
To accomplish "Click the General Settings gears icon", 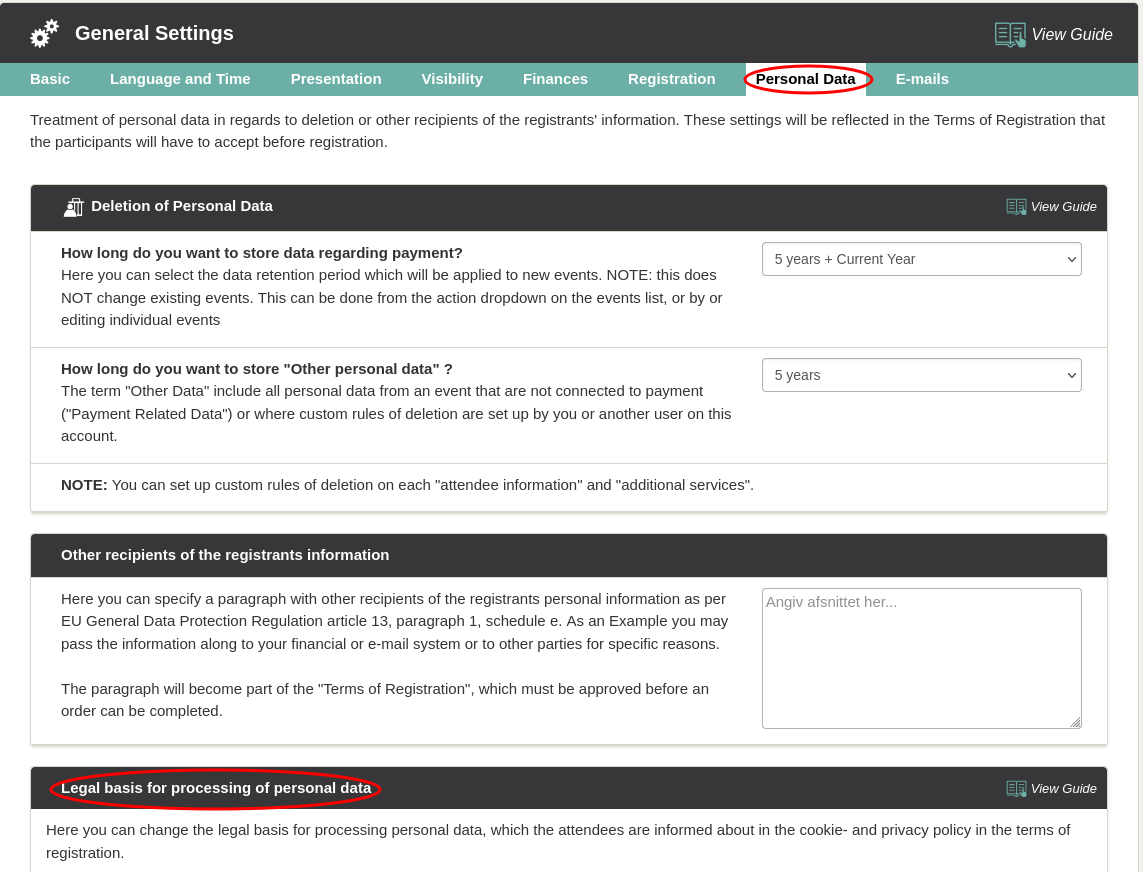I will pos(44,34).
